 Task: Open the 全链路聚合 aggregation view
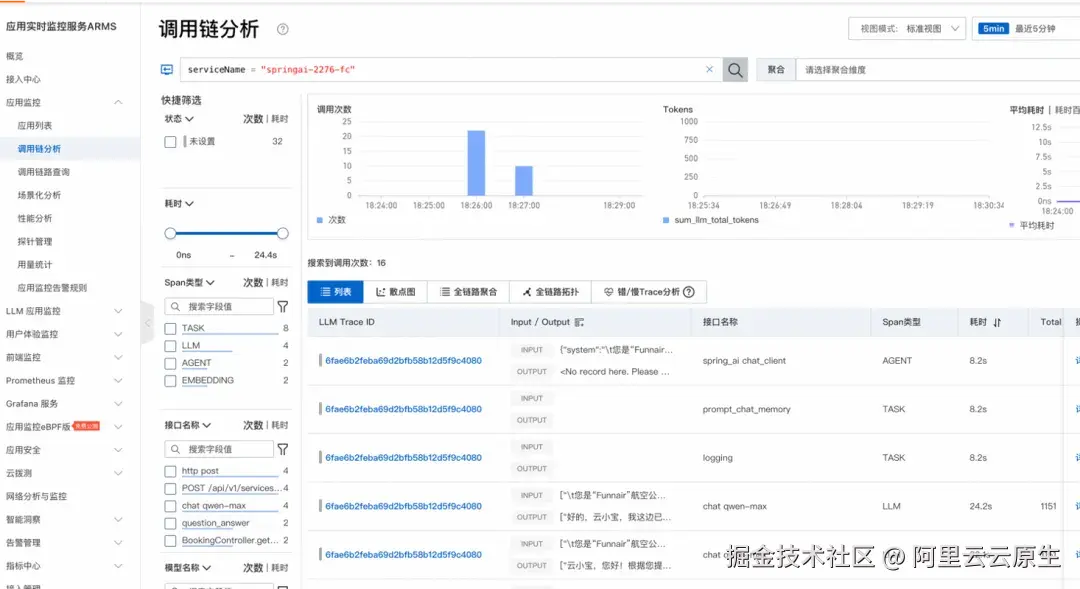coord(476,291)
